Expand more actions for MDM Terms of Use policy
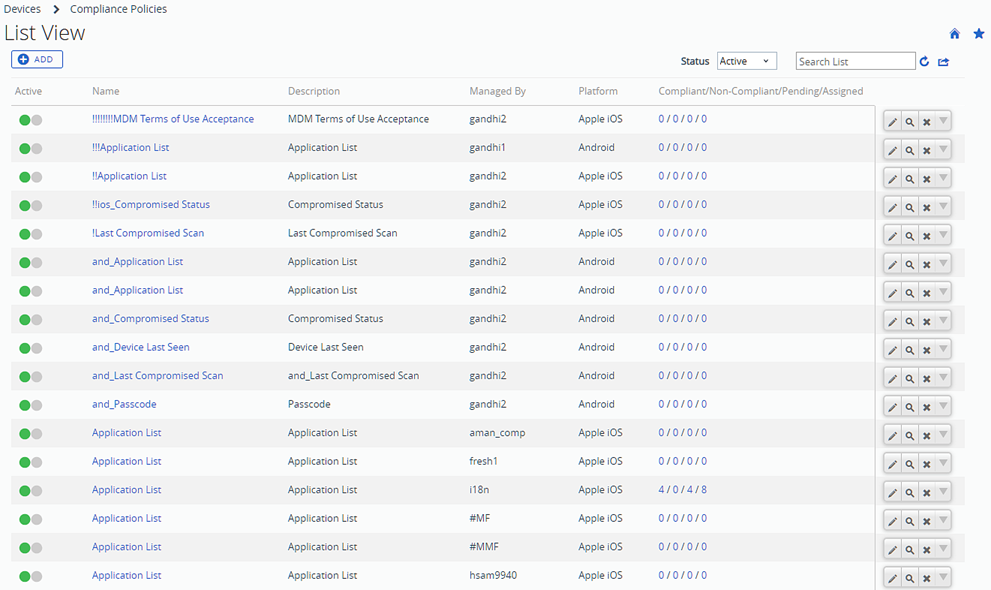 pos(943,121)
